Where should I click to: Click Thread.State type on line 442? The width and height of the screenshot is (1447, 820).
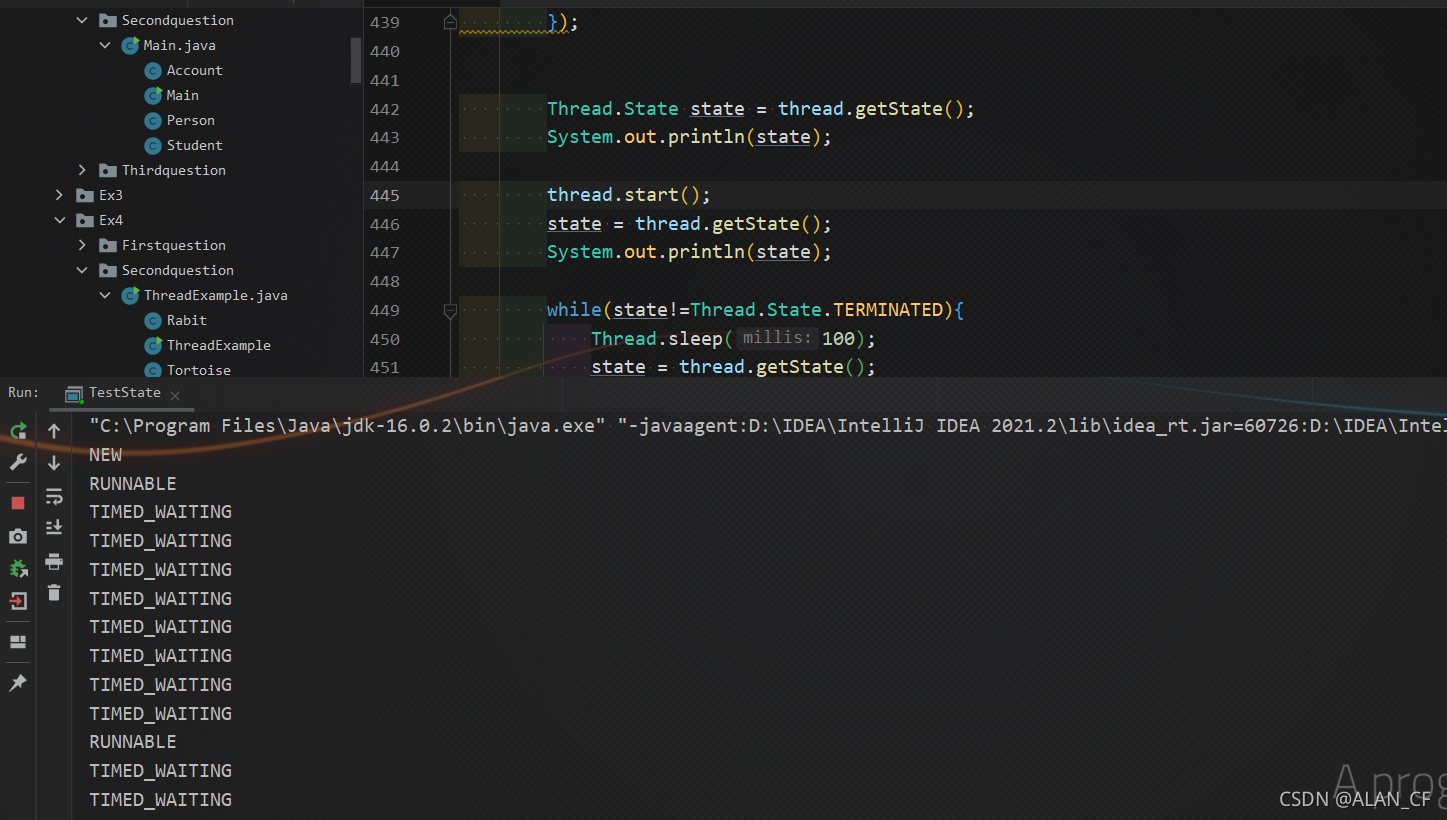tap(612, 109)
